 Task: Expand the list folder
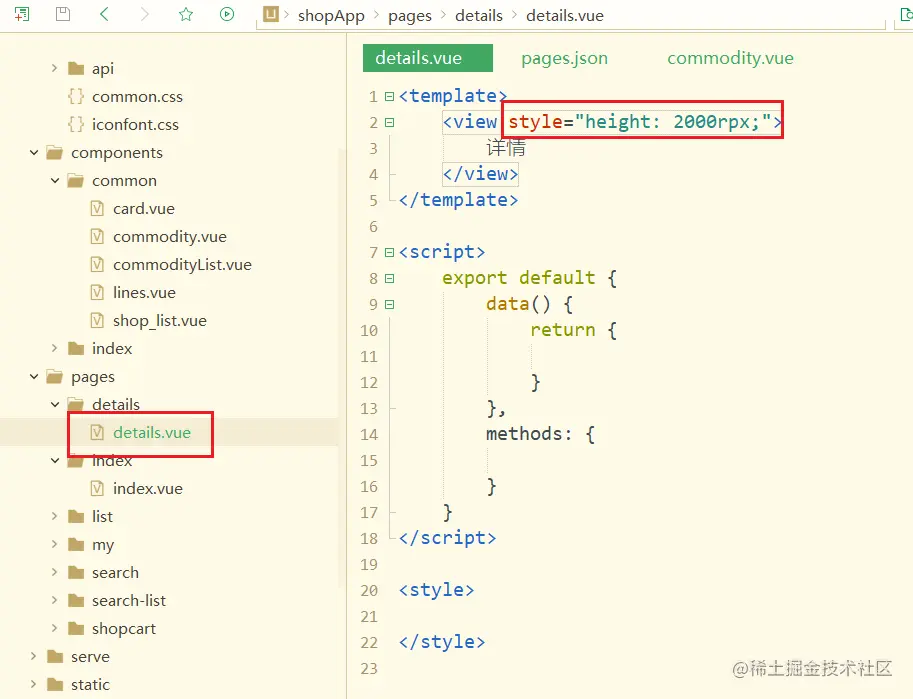click(x=54, y=516)
